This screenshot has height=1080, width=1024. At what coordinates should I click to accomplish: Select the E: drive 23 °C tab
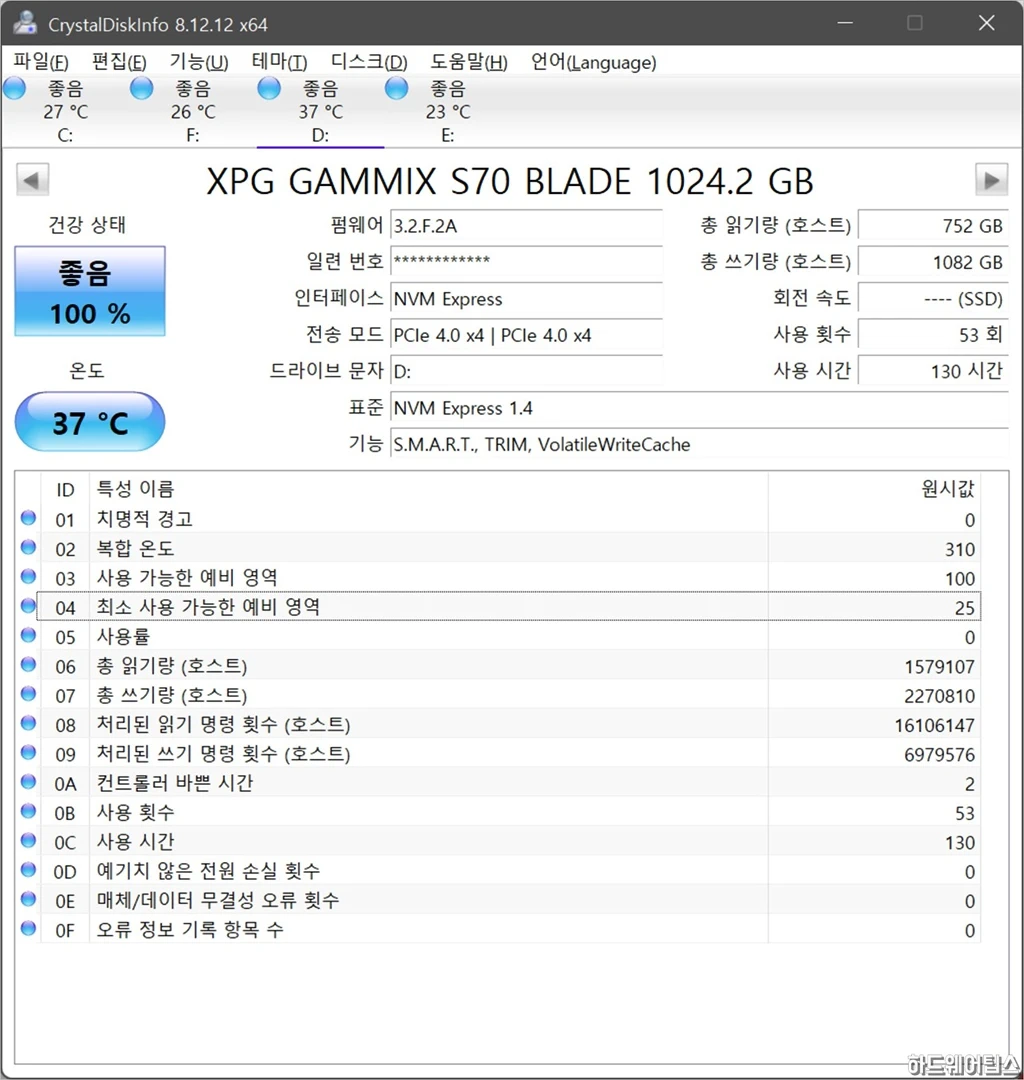[x=448, y=110]
